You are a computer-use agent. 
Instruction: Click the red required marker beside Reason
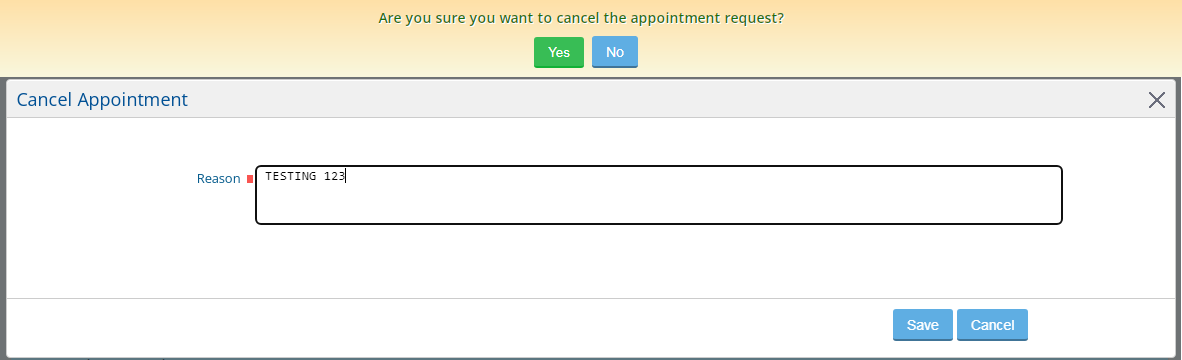click(x=250, y=179)
